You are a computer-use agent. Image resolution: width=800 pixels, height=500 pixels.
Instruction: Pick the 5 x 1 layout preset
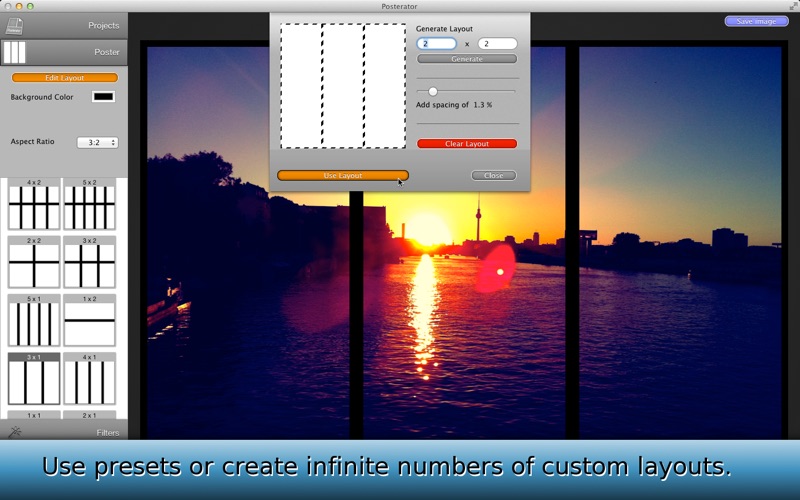[34, 320]
